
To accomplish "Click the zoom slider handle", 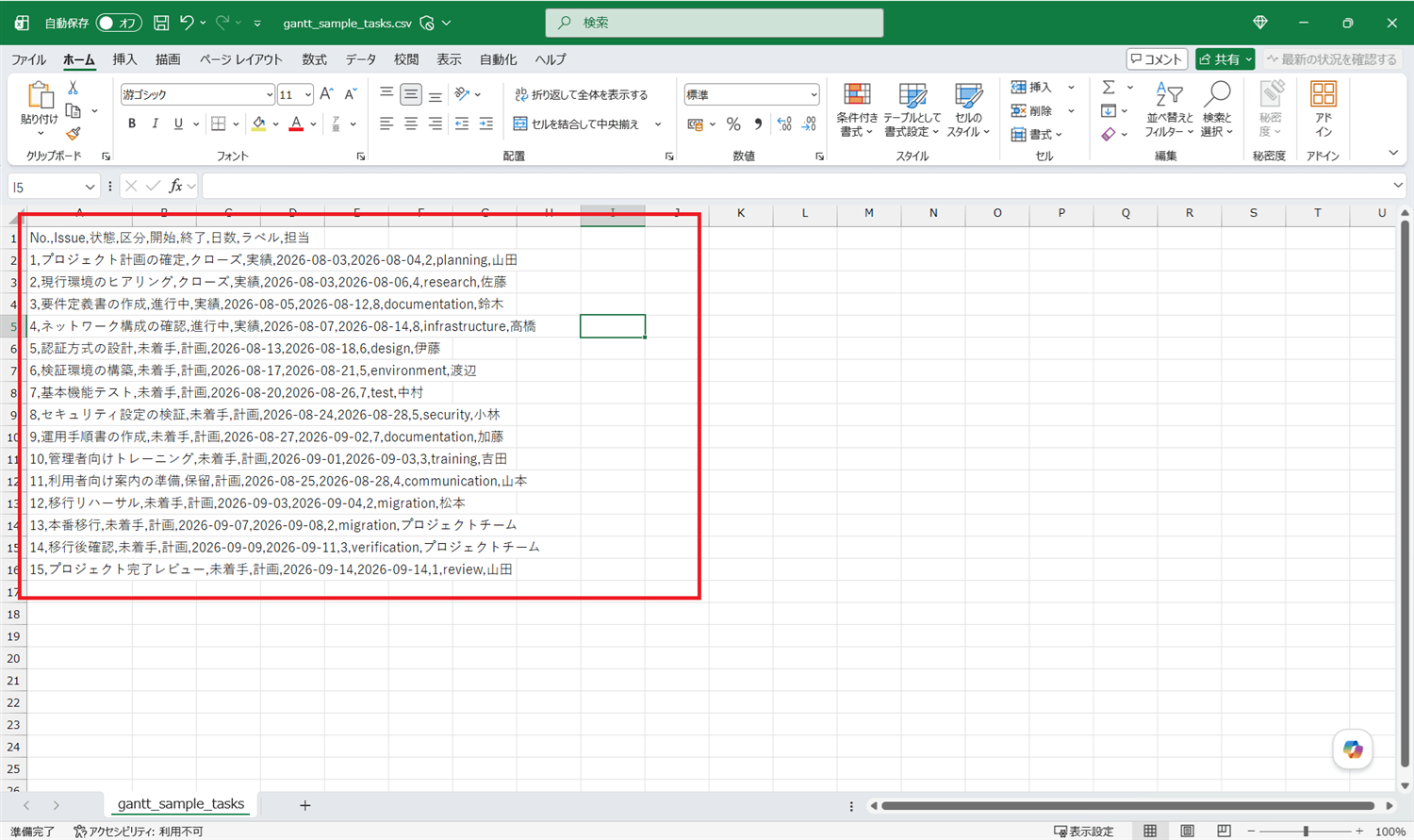I will (1306, 831).
